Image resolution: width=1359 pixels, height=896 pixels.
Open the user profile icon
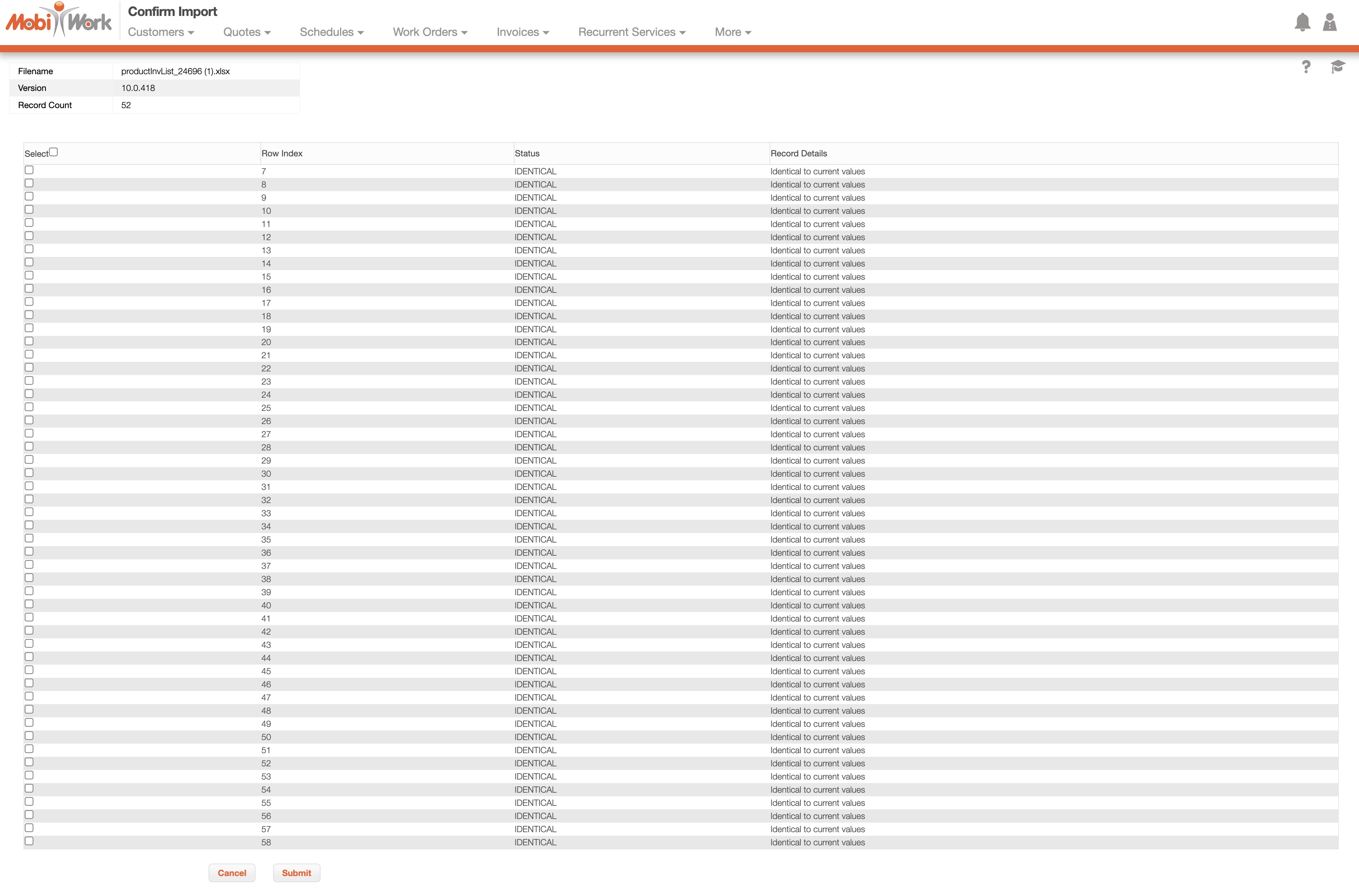click(1329, 22)
